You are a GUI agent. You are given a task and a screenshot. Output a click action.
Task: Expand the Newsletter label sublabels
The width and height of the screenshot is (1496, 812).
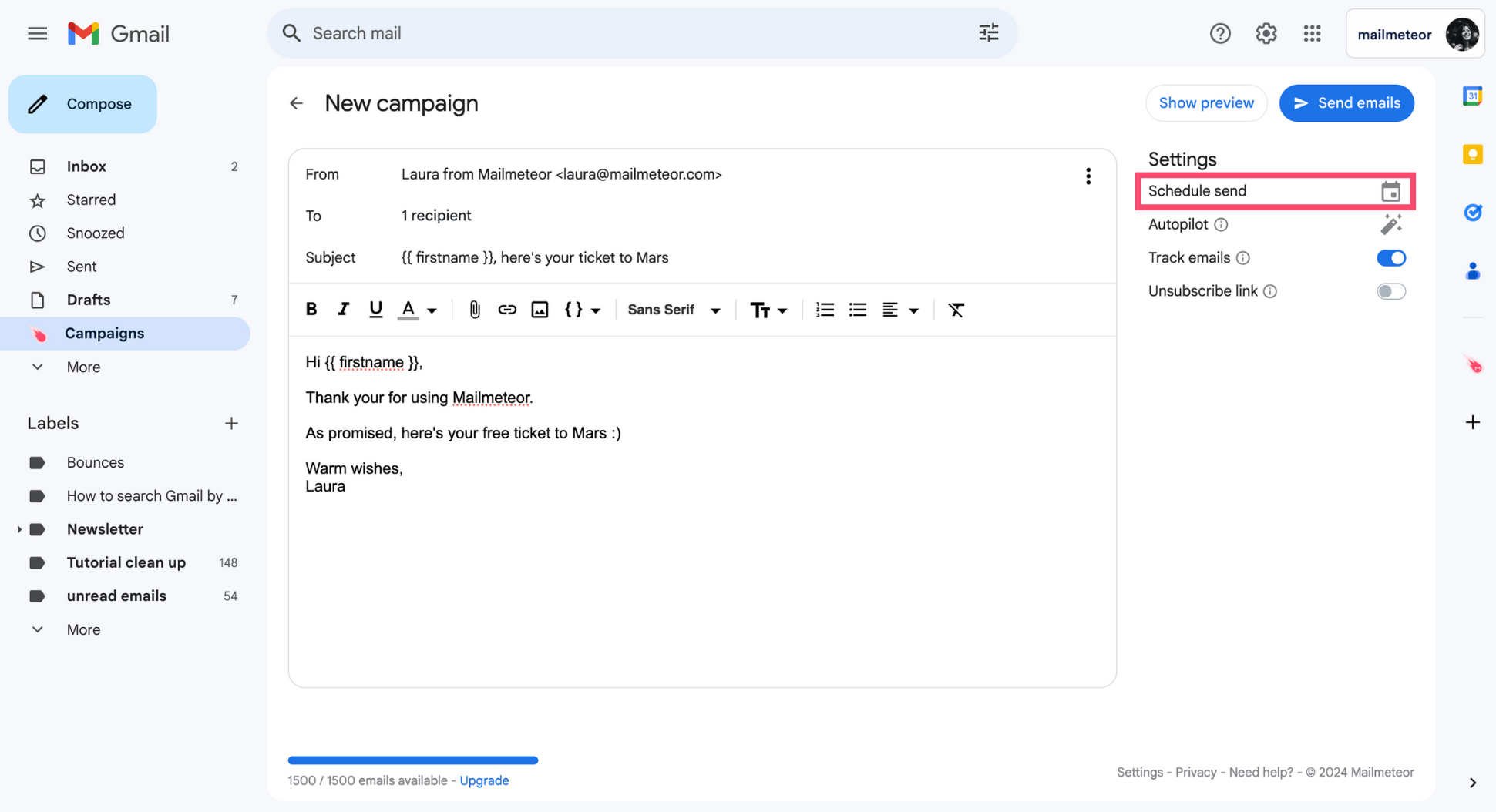coord(19,529)
